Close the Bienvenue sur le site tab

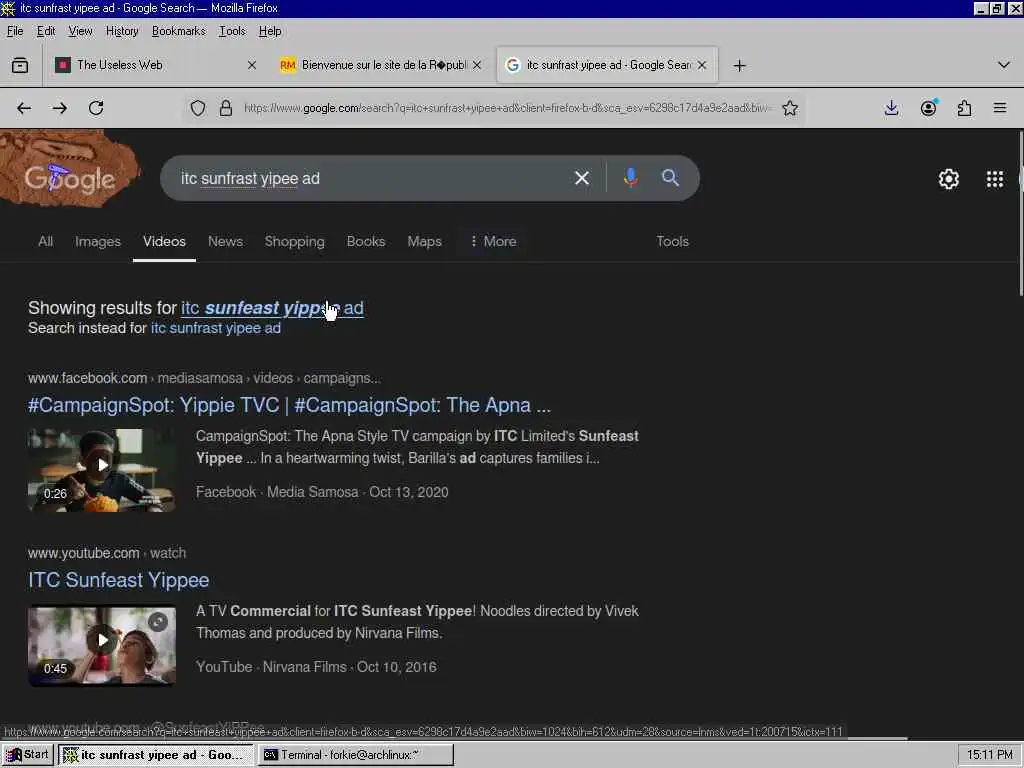[477, 65]
